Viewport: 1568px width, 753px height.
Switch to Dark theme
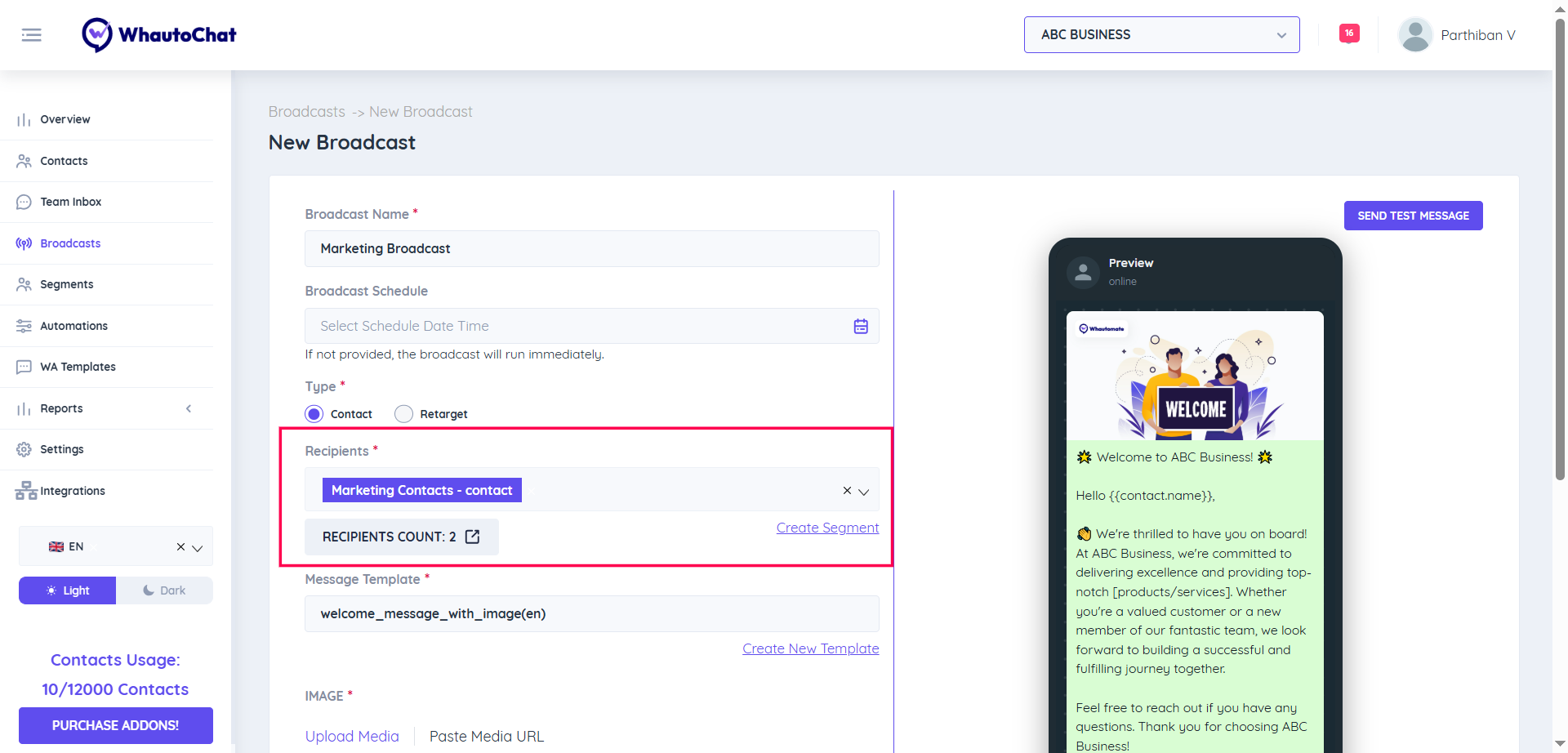pyautogui.click(x=164, y=590)
